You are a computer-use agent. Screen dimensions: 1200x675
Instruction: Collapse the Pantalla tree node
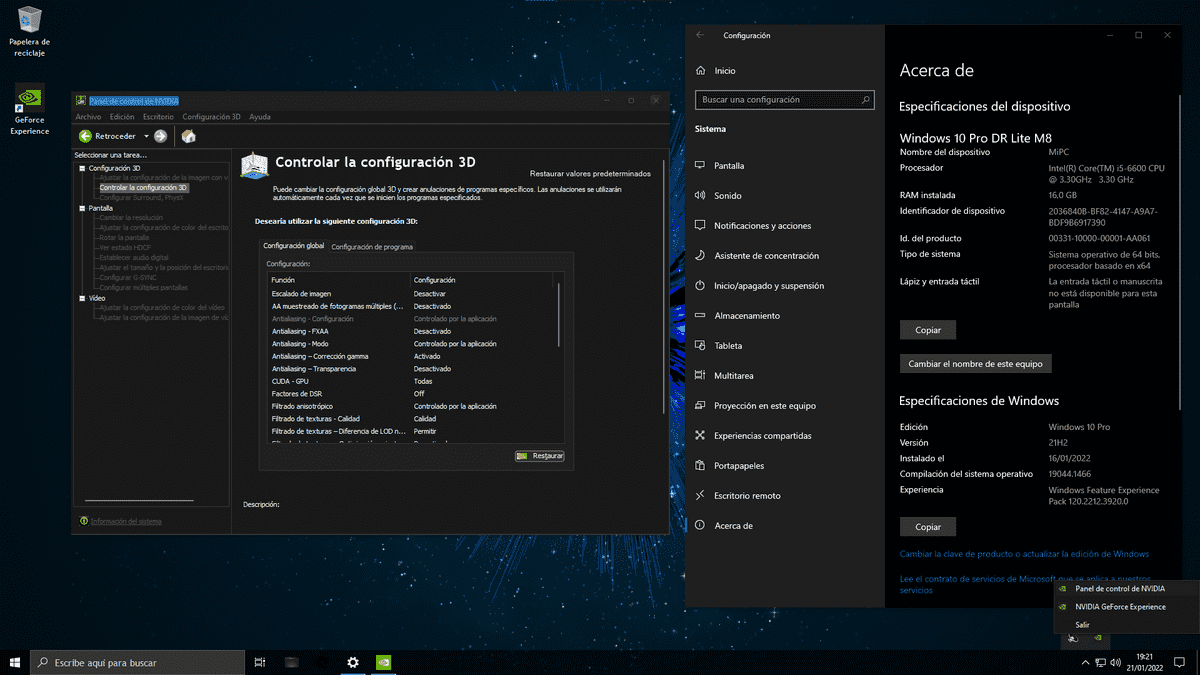[82, 208]
